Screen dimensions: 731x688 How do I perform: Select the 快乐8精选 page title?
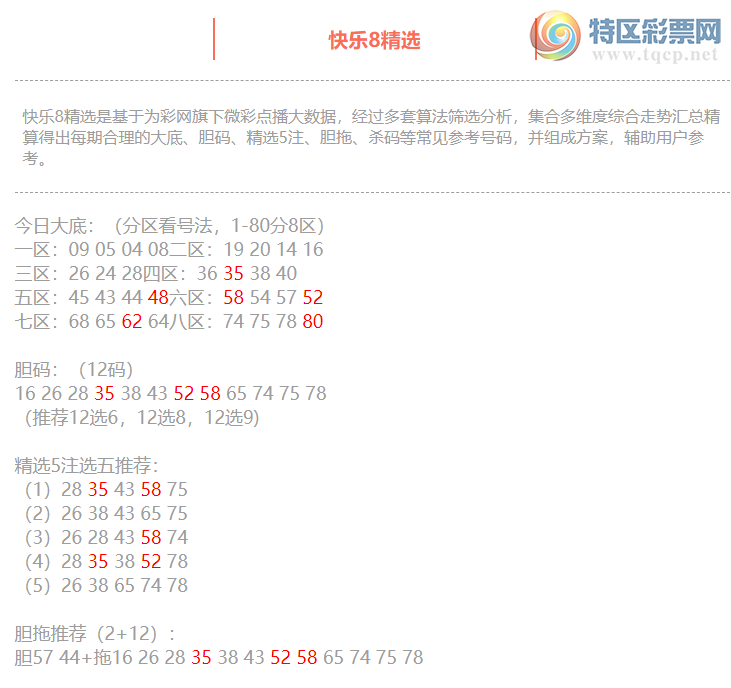click(x=374, y=40)
